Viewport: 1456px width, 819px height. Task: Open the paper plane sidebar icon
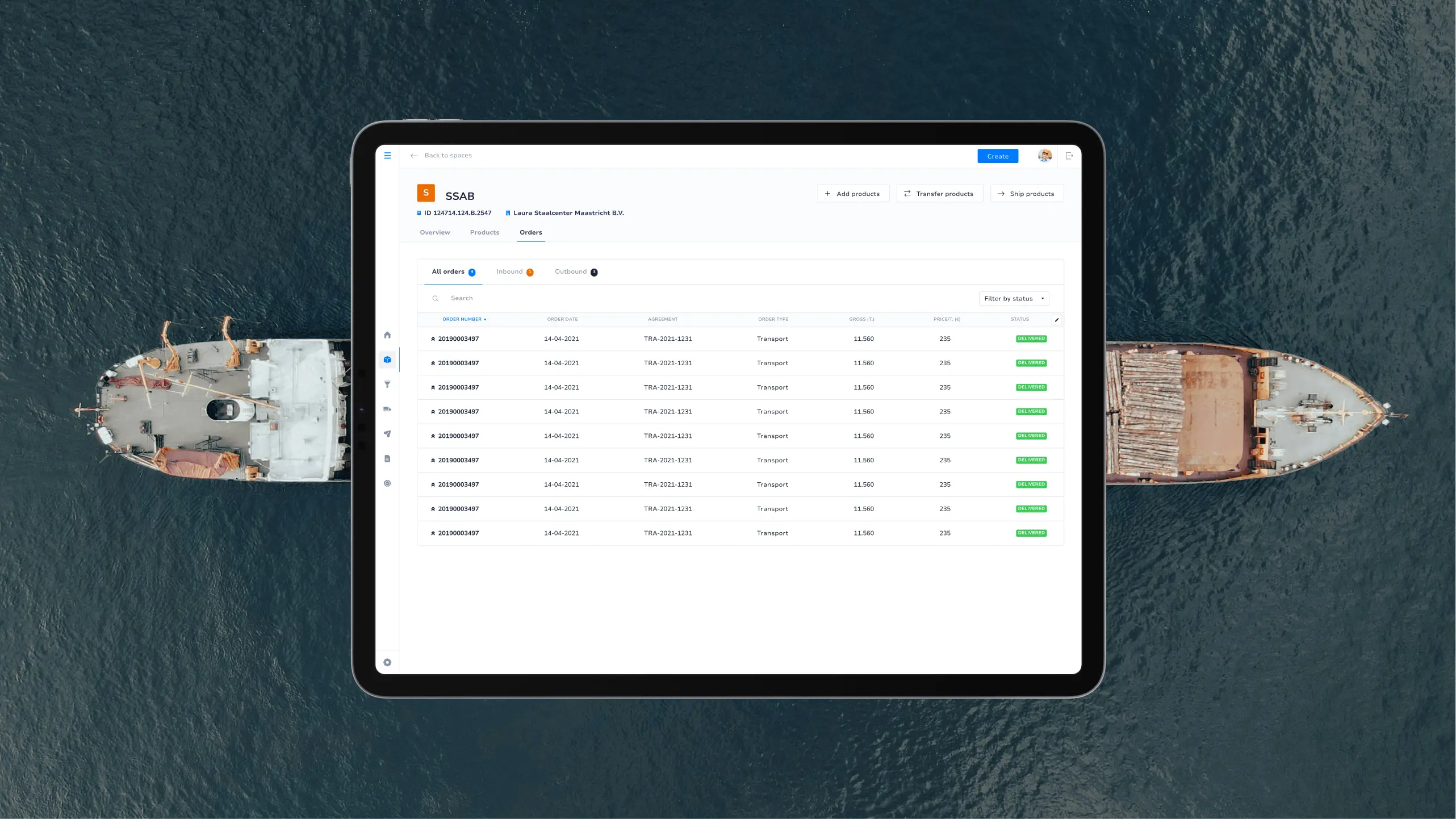387,434
